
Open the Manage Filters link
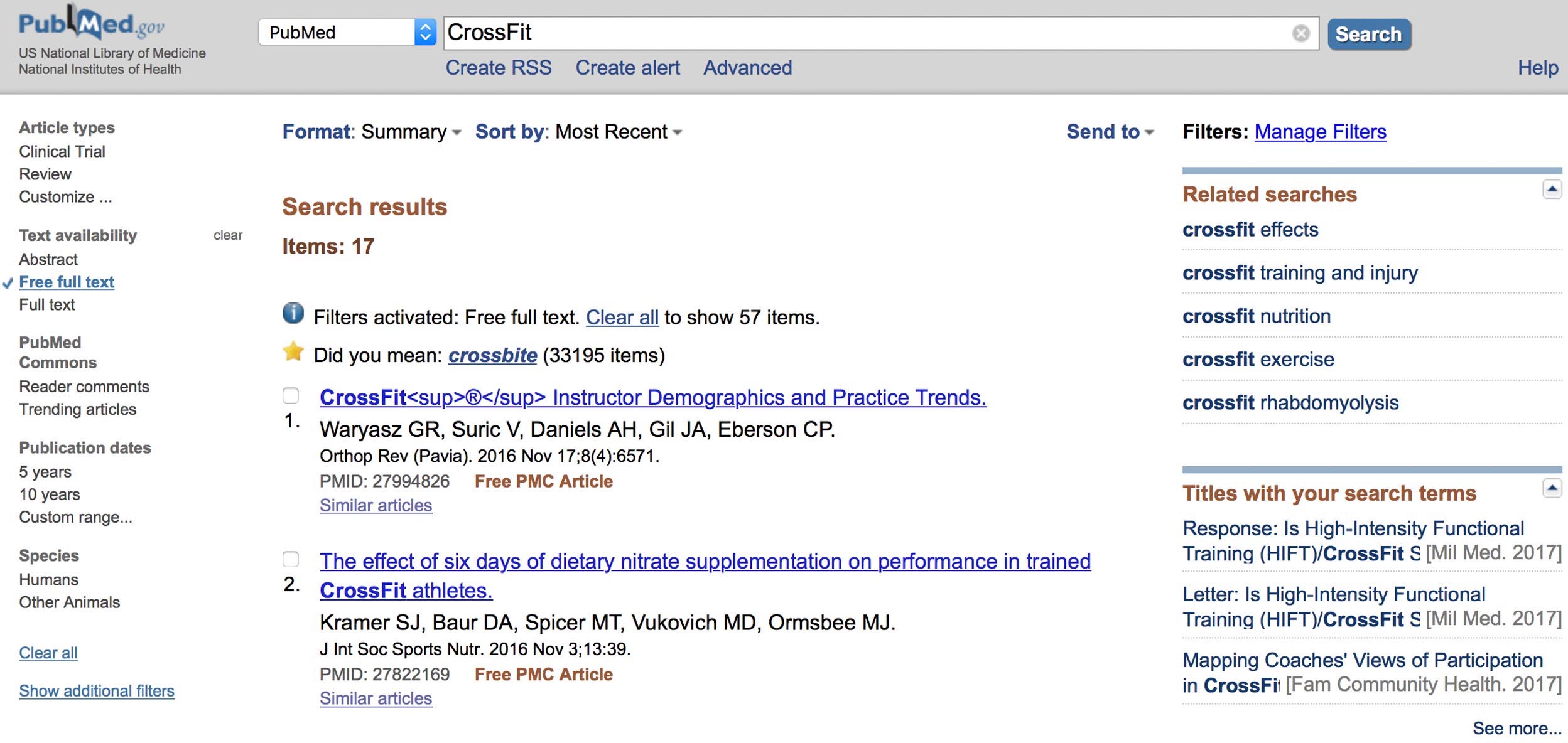click(1320, 132)
